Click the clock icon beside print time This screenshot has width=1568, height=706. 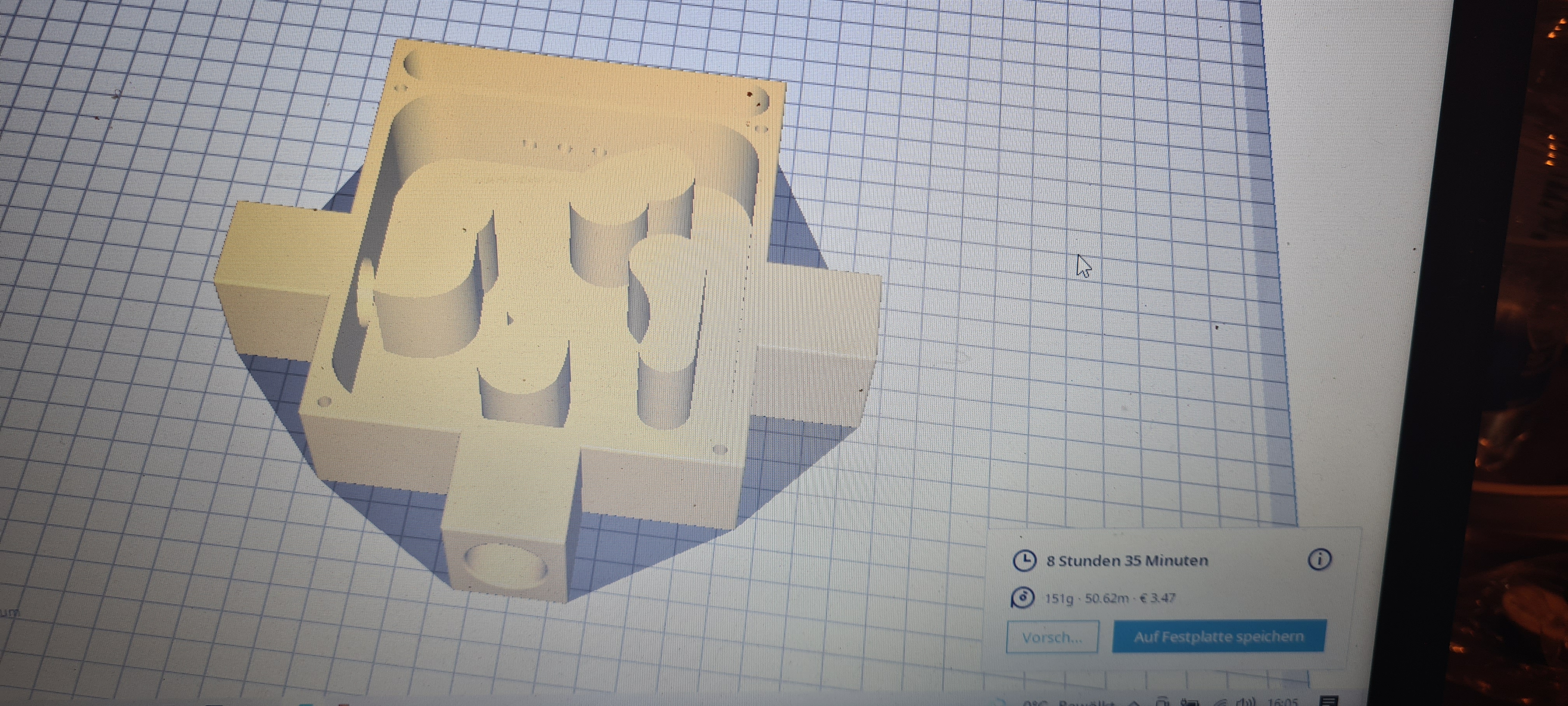(1024, 561)
